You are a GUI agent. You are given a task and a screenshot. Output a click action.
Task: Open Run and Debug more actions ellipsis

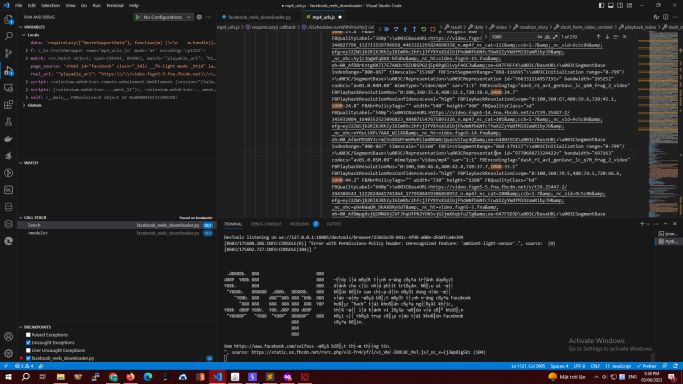209,17
